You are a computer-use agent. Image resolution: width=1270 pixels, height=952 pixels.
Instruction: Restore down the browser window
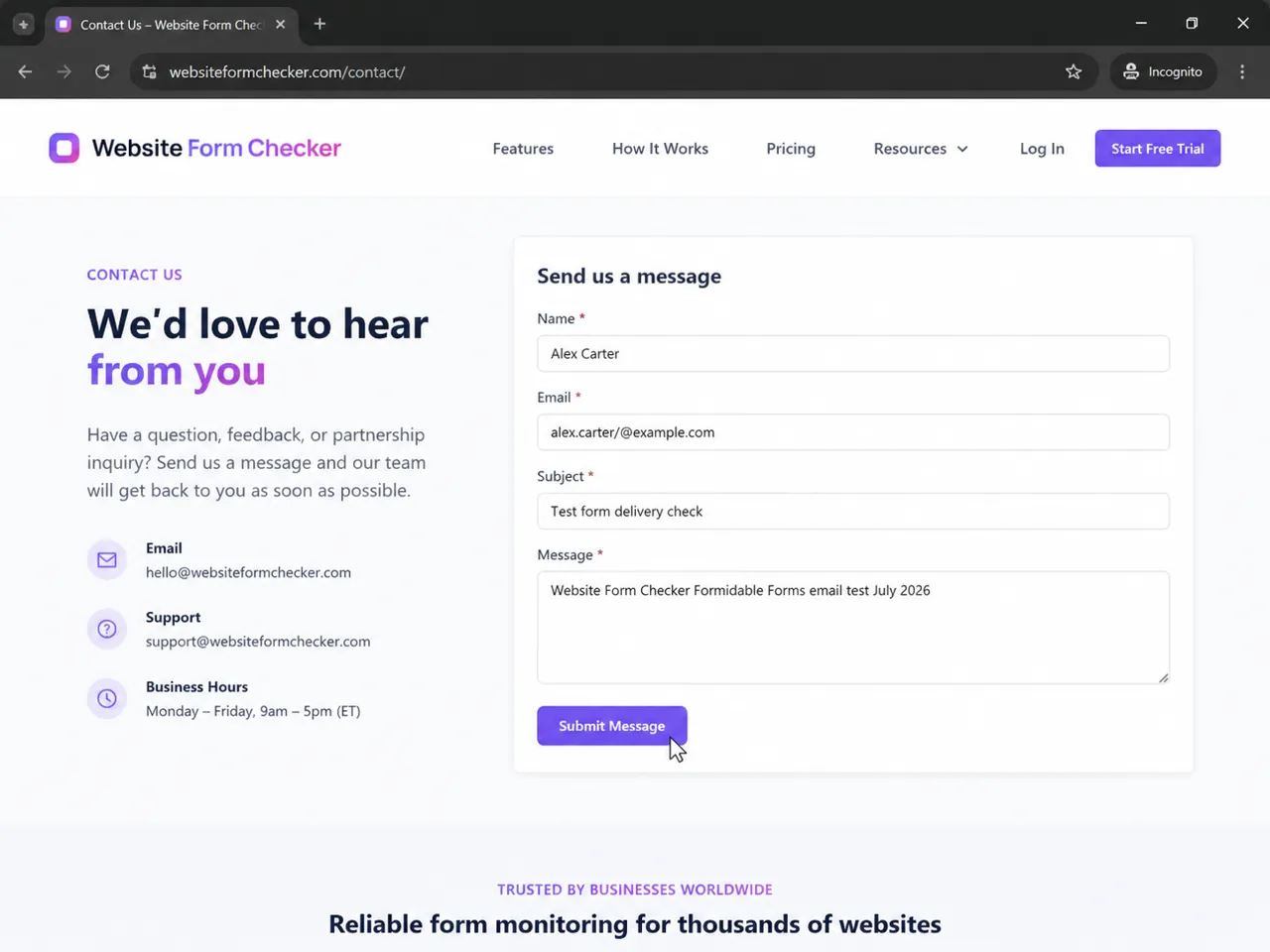coord(1192,24)
